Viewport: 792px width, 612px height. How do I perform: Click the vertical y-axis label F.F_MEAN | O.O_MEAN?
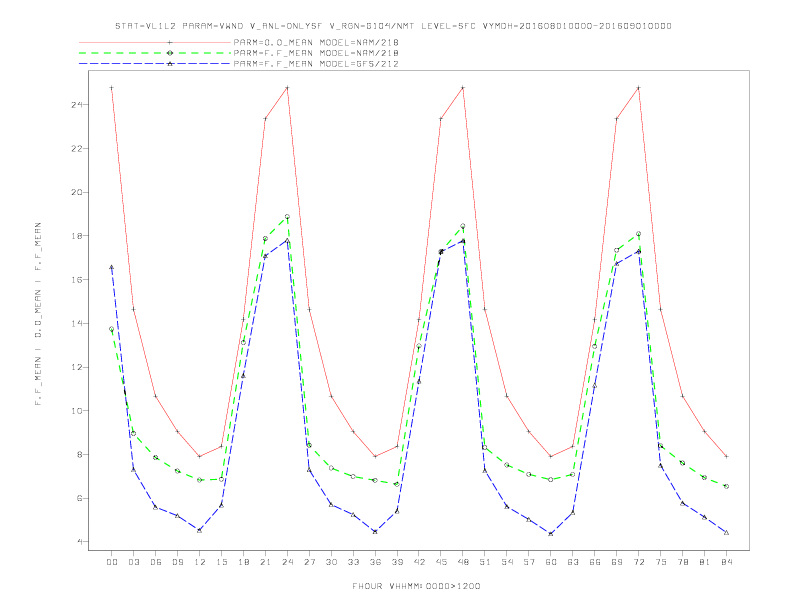tap(38, 313)
